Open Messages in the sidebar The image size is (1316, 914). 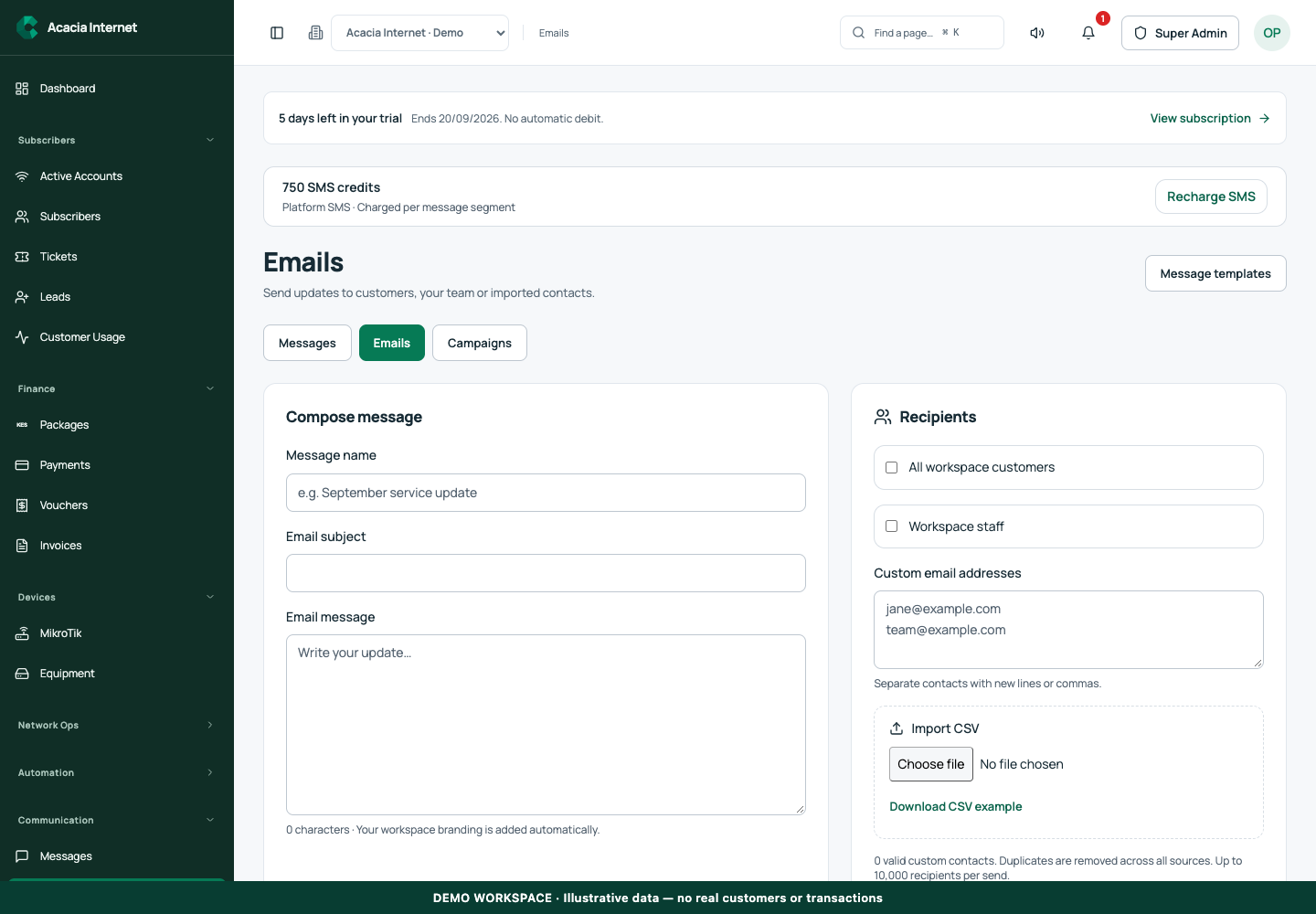click(x=117, y=856)
